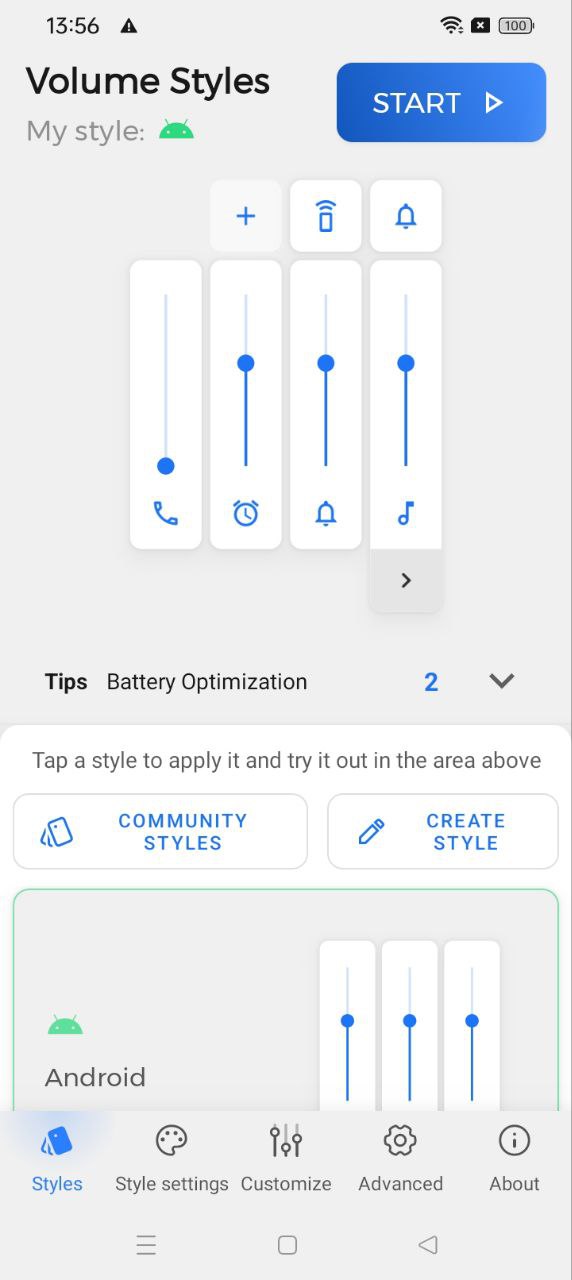Tap the music note media icon

click(x=406, y=514)
